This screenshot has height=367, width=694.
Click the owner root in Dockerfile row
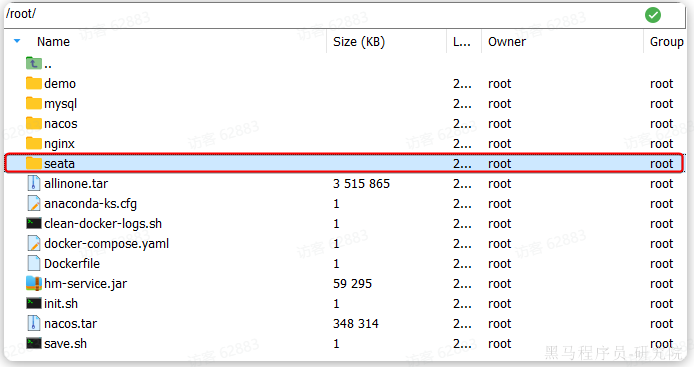(x=499, y=264)
